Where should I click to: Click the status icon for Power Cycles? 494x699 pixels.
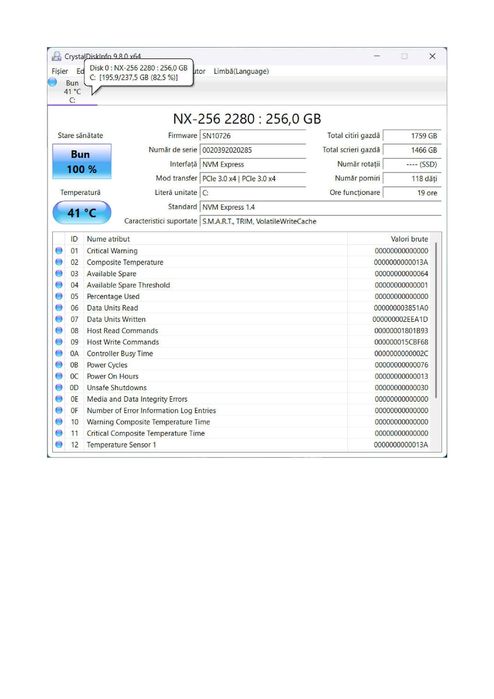pyautogui.click(x=59, y=365)
